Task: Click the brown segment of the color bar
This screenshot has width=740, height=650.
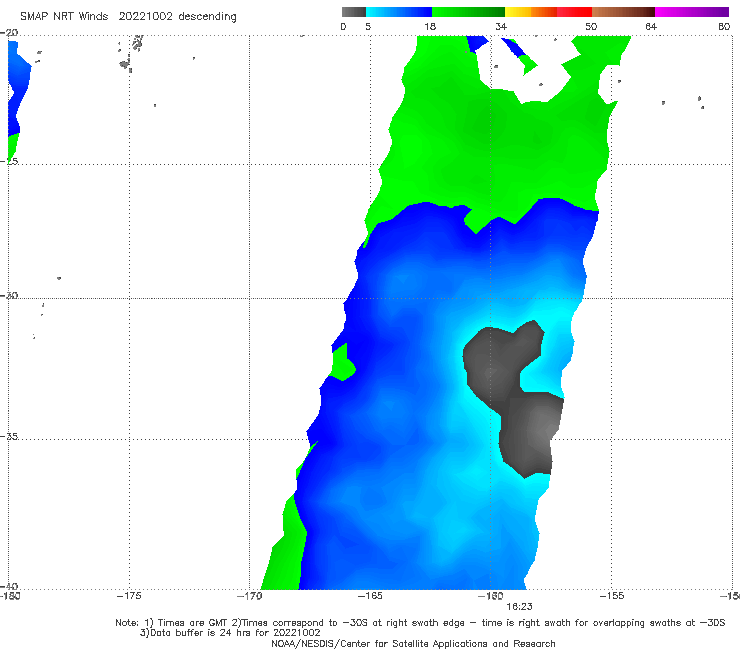Action: point(623,12)
